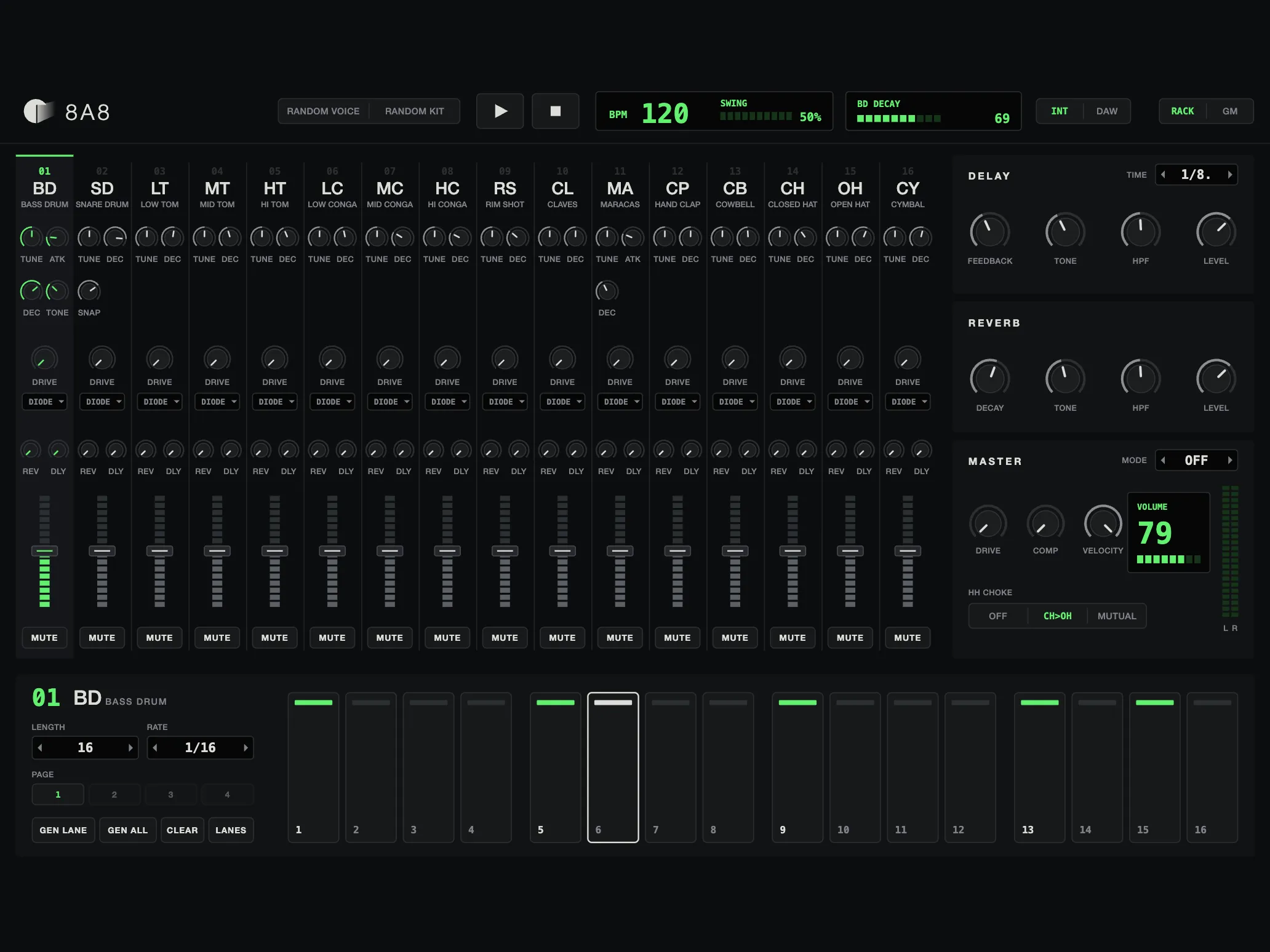Switch to the GM mapping mode
Image resolution: width=1270 pixels, height=952 pixels.
coord(1229,111)
